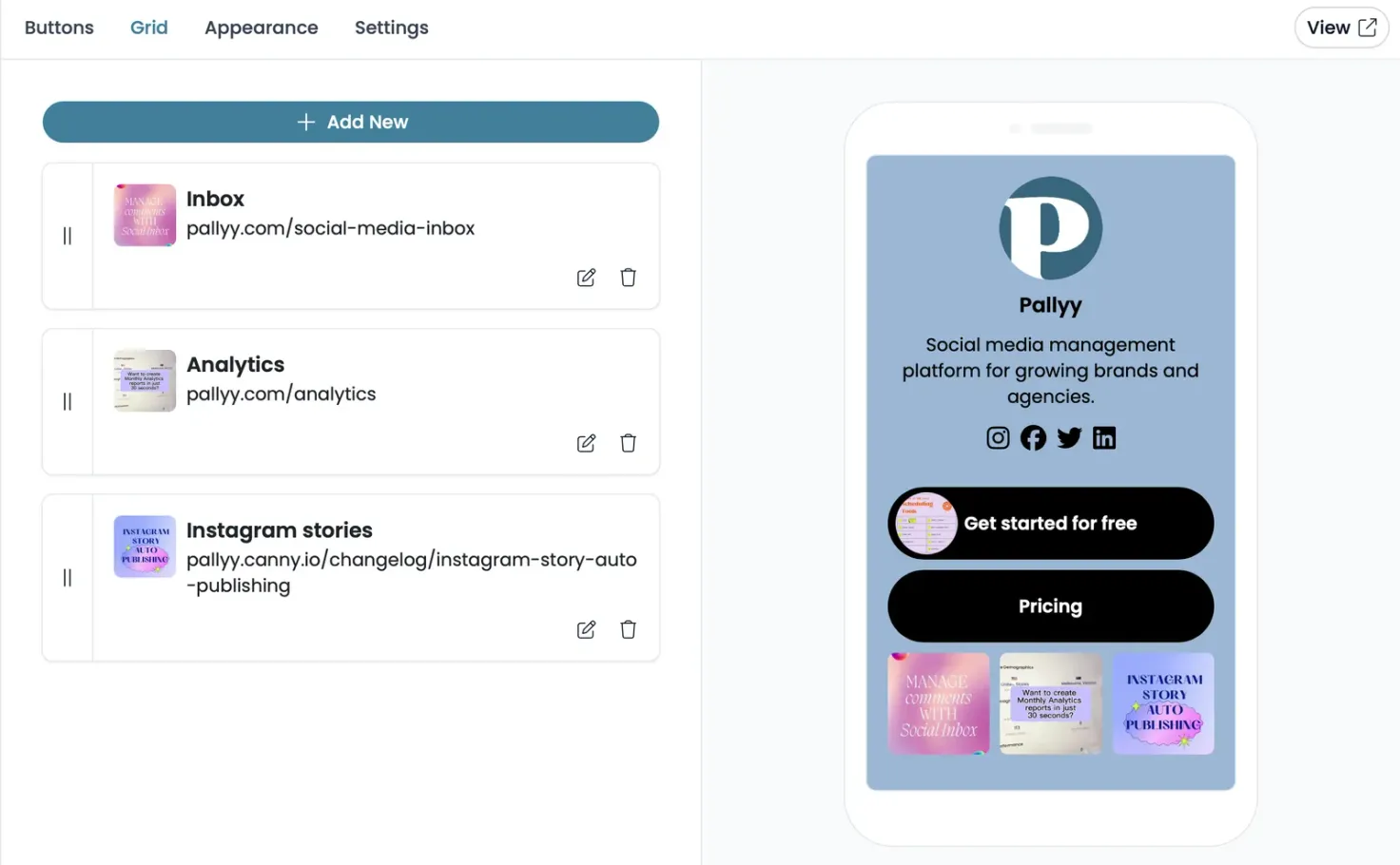Click the Analytics drag handle
This screenshot has width=1400, height=865.
(68, 401)
